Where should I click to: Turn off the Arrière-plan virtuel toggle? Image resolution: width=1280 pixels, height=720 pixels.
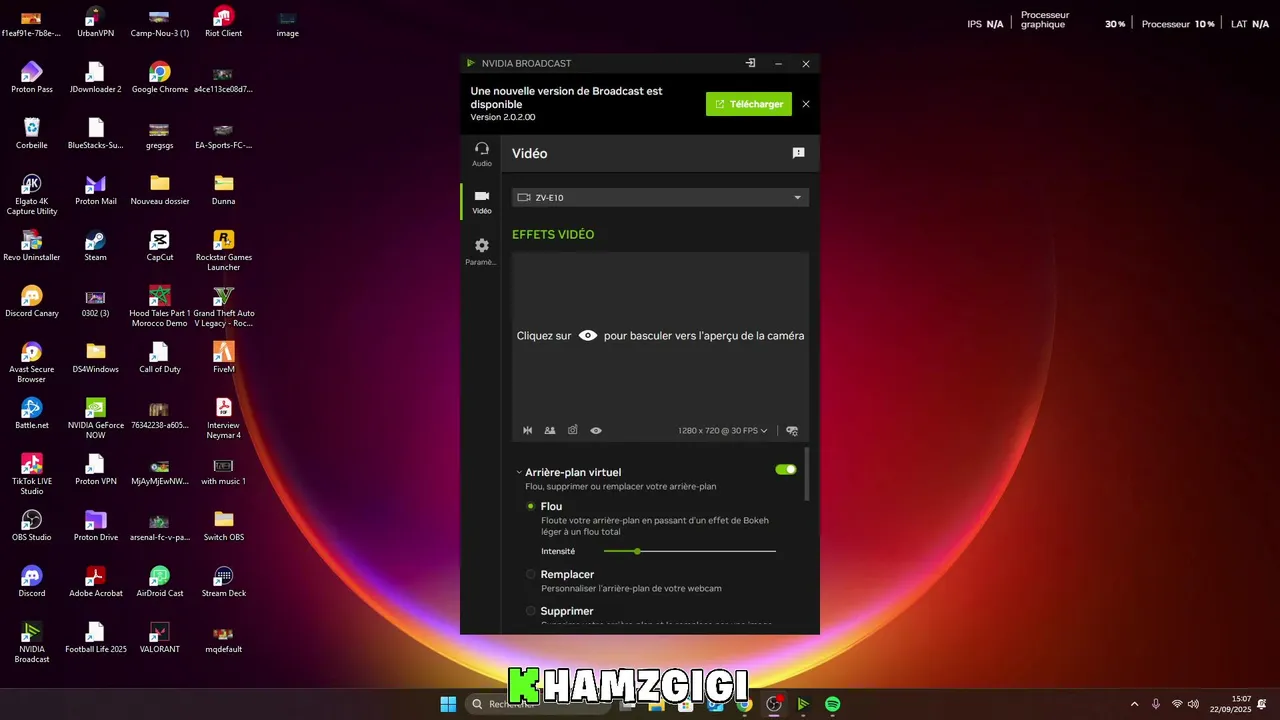786,469
